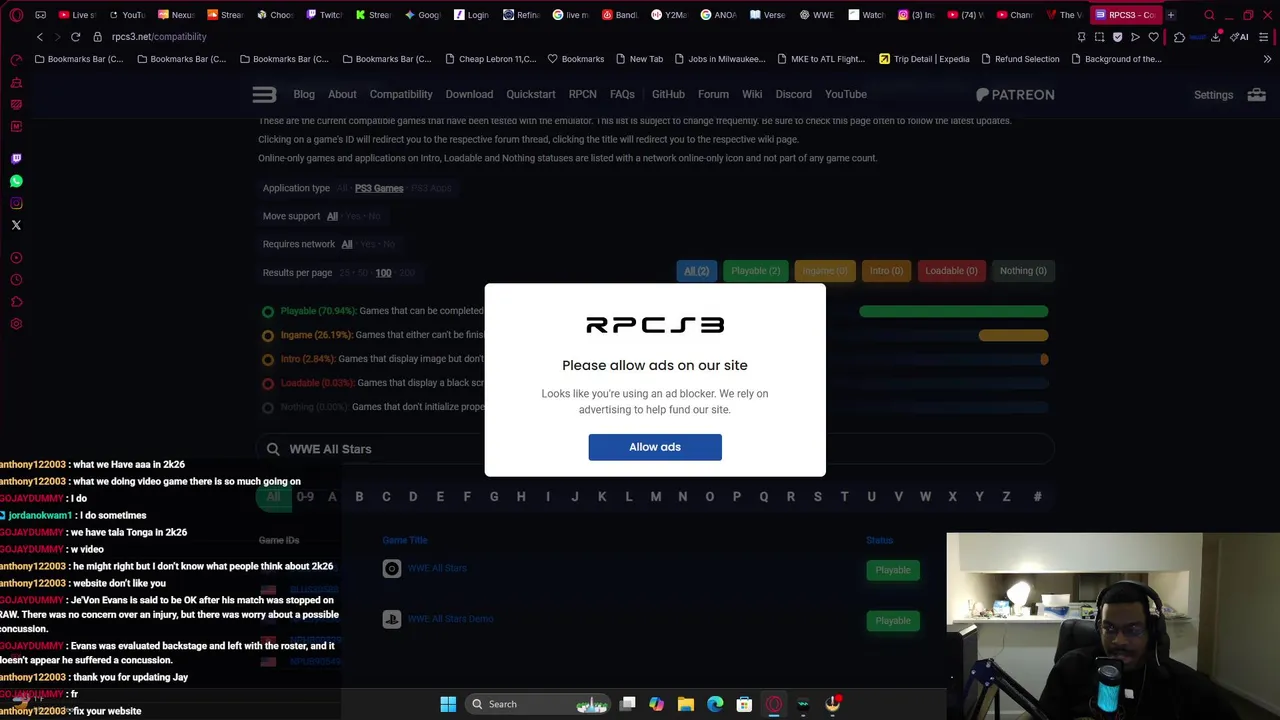Open the downloads icon in the toolbar
This screenshot has width=1280, height=720.
(1216, 37)
